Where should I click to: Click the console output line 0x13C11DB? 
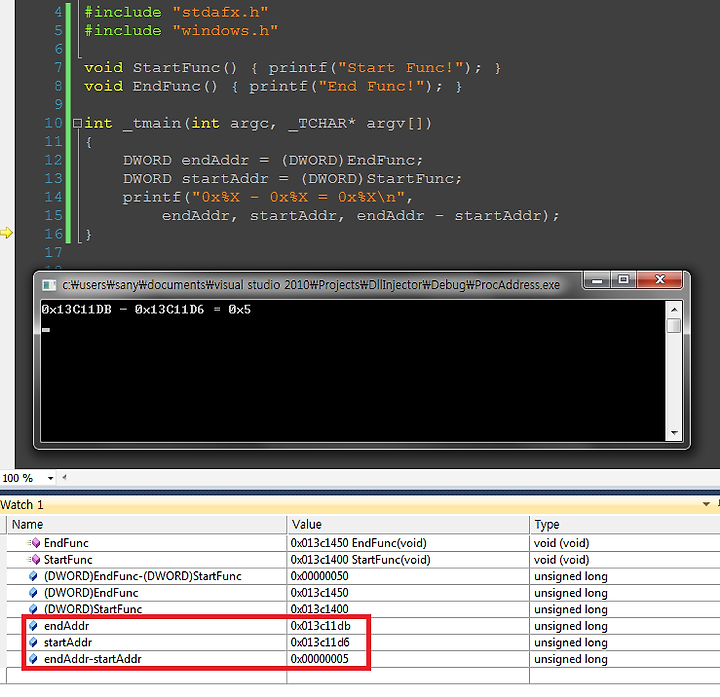coord(146,309)
